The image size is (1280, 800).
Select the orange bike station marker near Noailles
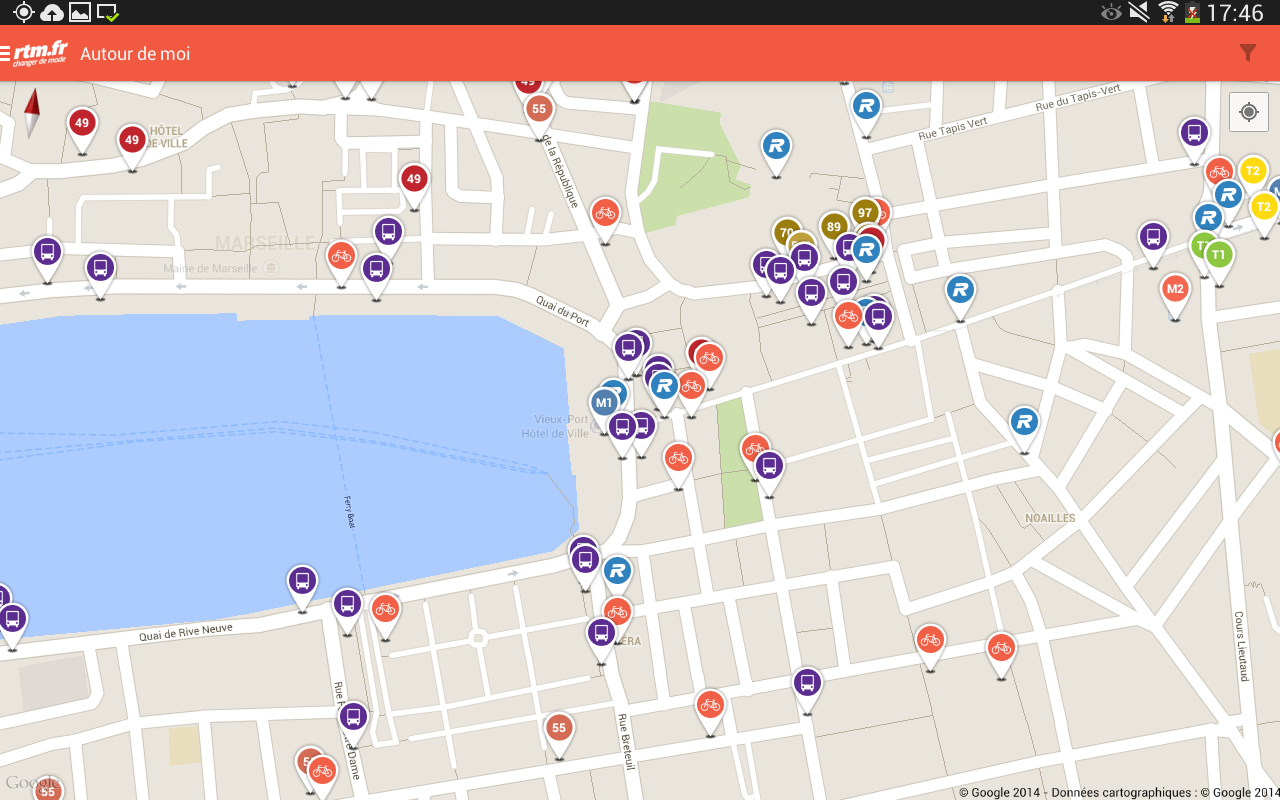[x=1001, y=648]
